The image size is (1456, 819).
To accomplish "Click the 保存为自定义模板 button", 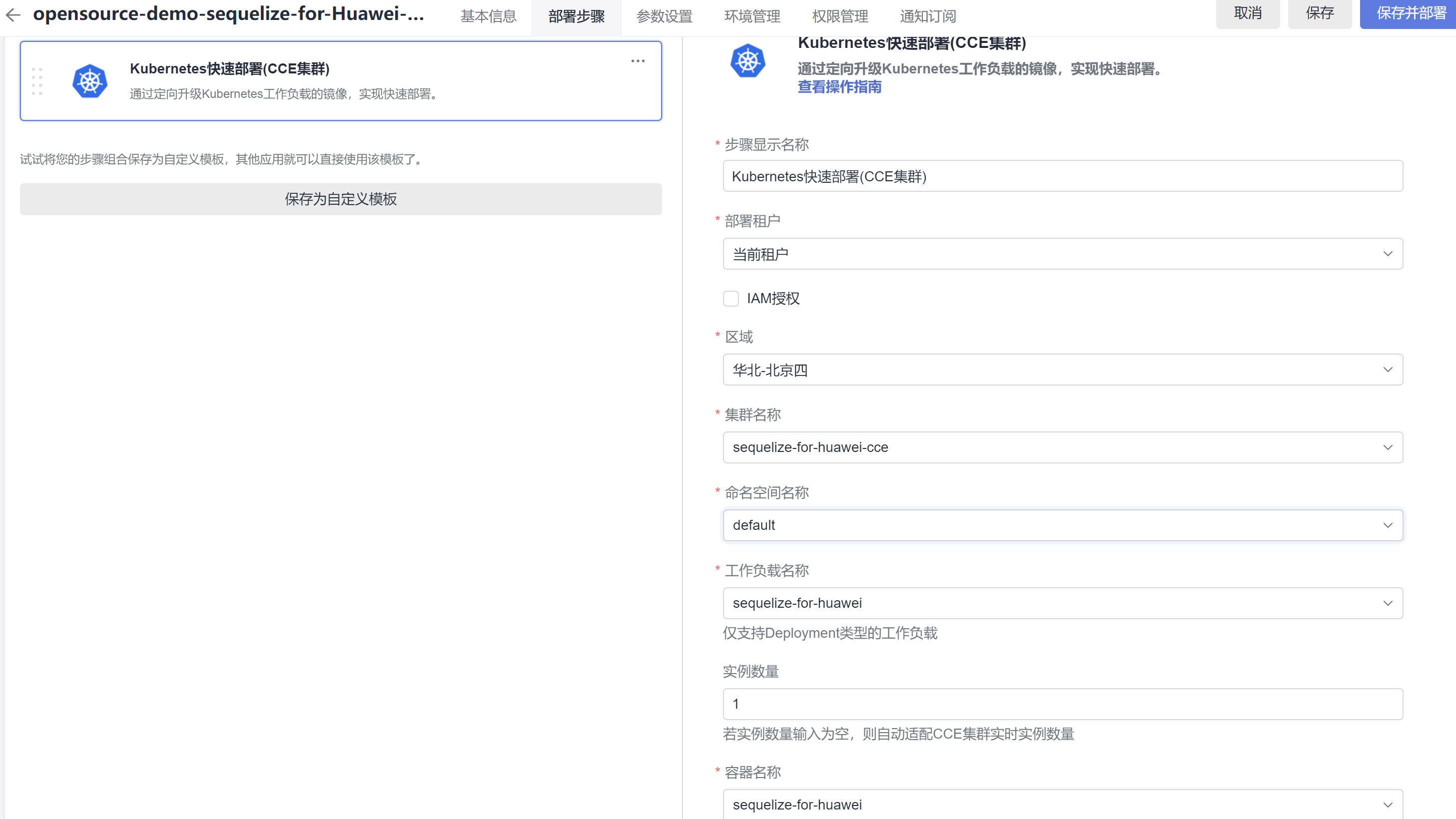I will pyautogui.click(x=340, y=199).
